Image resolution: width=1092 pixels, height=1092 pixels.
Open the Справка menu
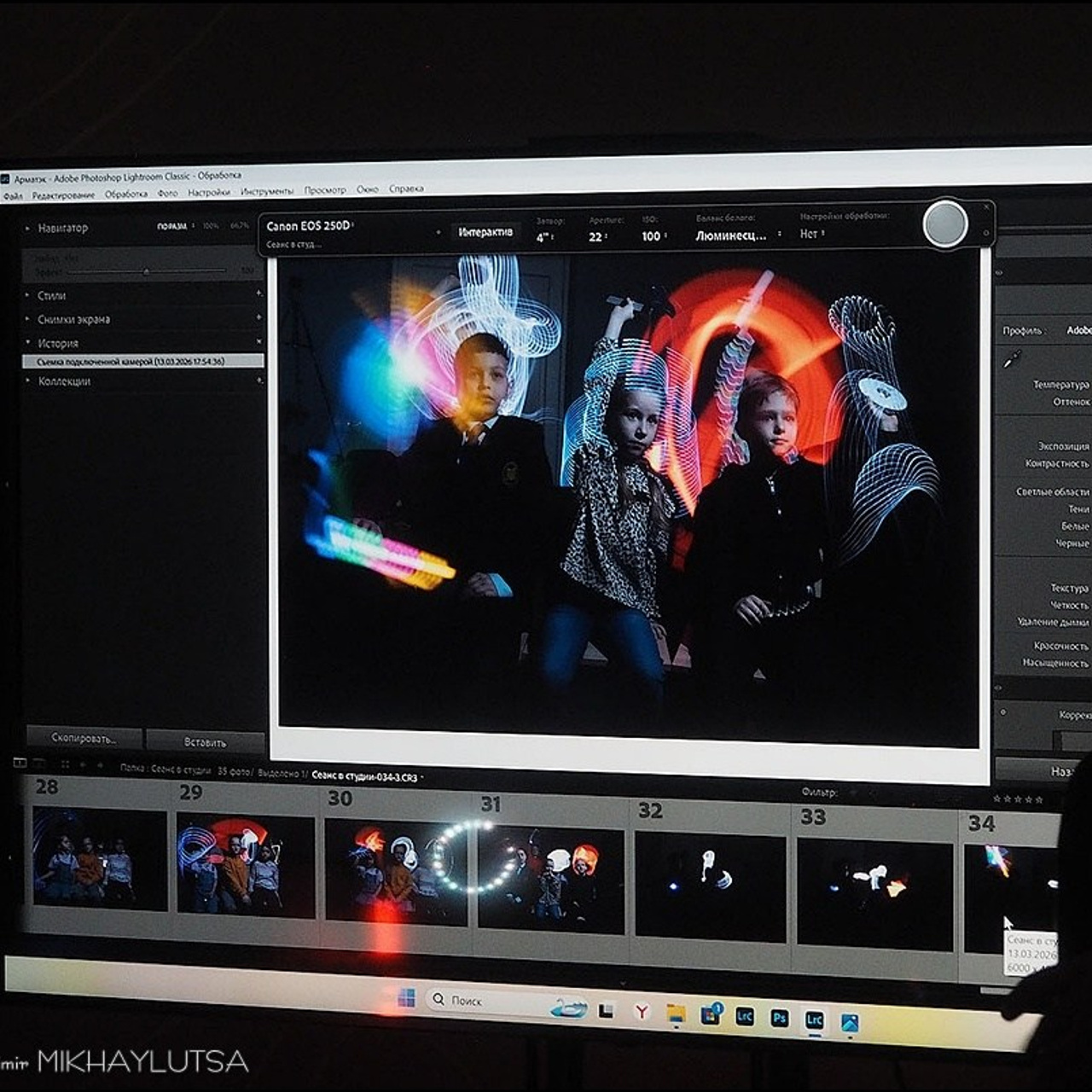[406, 189]
